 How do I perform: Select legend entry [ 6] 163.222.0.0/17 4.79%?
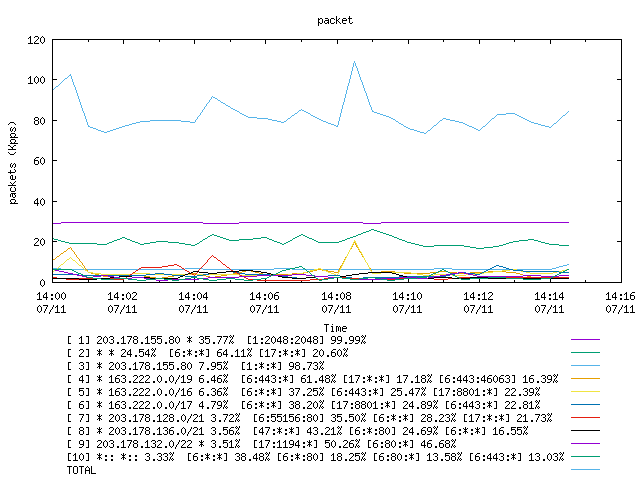[304, 405]
